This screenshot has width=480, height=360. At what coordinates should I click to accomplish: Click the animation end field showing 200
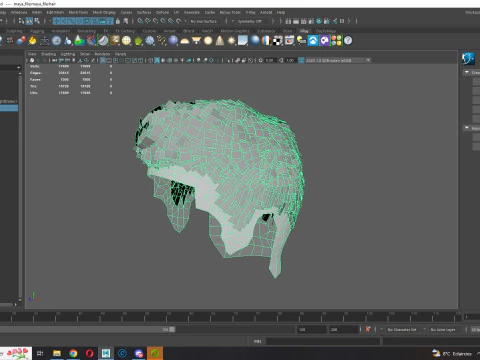pos(344,329)
